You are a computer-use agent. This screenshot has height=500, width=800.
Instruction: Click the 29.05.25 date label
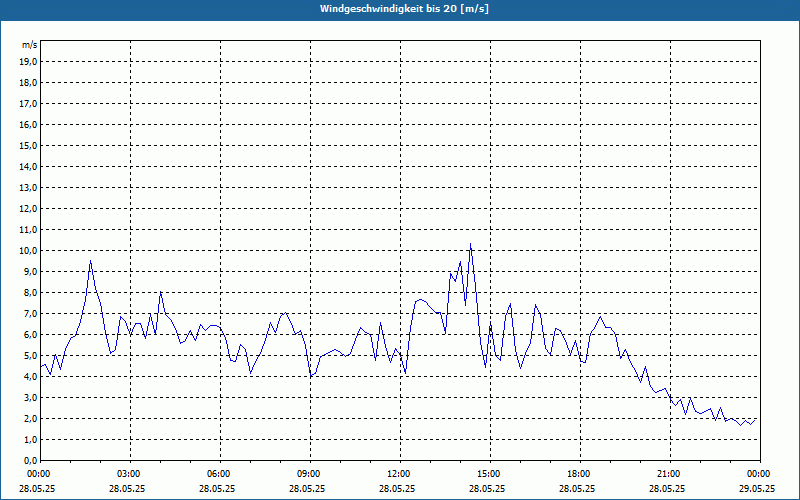[x=757, y=488]
